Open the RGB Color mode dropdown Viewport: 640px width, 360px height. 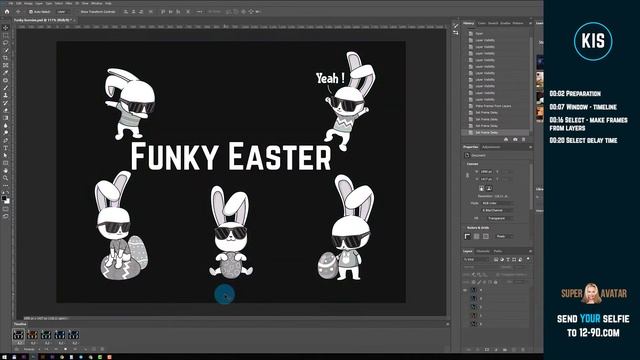coord(497,203)
